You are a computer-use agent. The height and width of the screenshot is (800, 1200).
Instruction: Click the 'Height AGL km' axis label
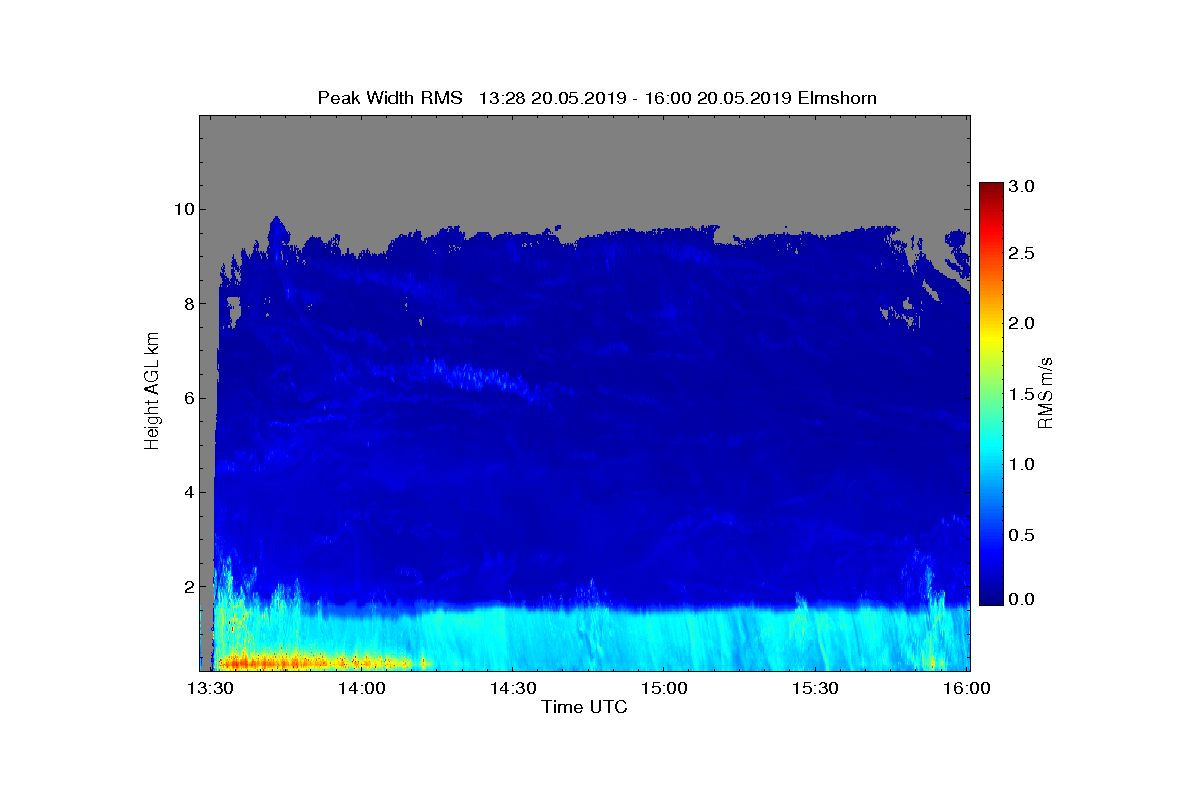[x=153, y=392]
